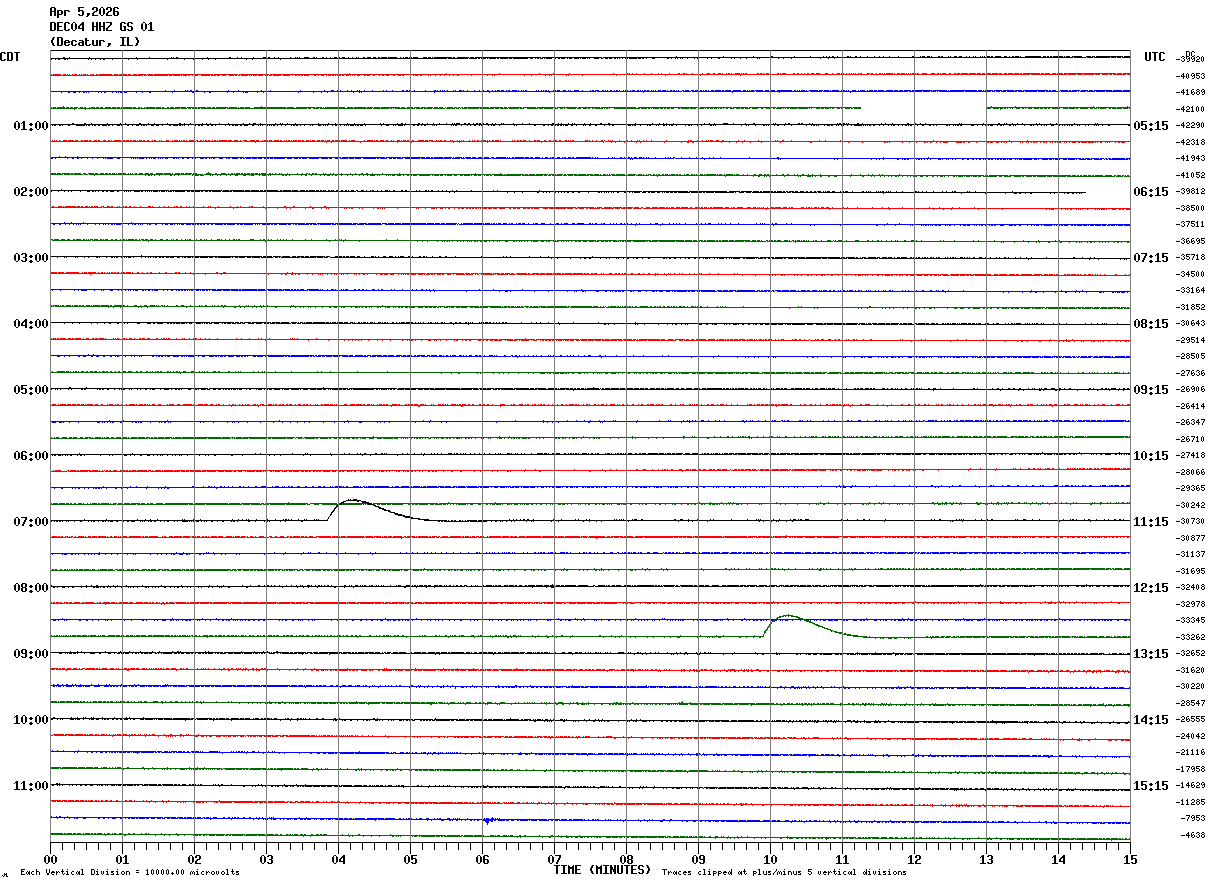
Task: Select the DC offset value -30242
Action: point(1191,505)
